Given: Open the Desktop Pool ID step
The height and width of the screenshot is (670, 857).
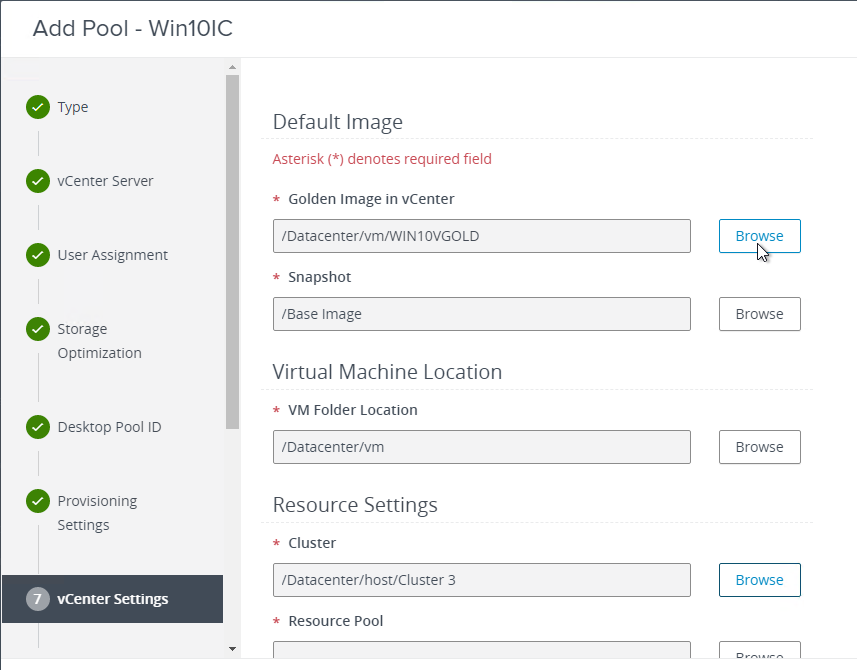Looking at the screenshot, I should tap(109, 427).
